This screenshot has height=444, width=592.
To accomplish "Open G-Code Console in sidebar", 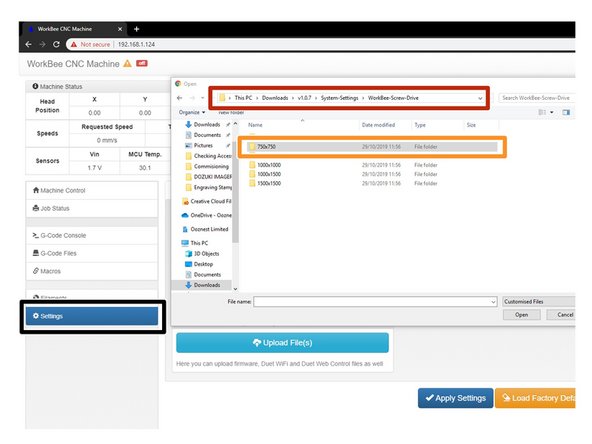I will (92, 235).
